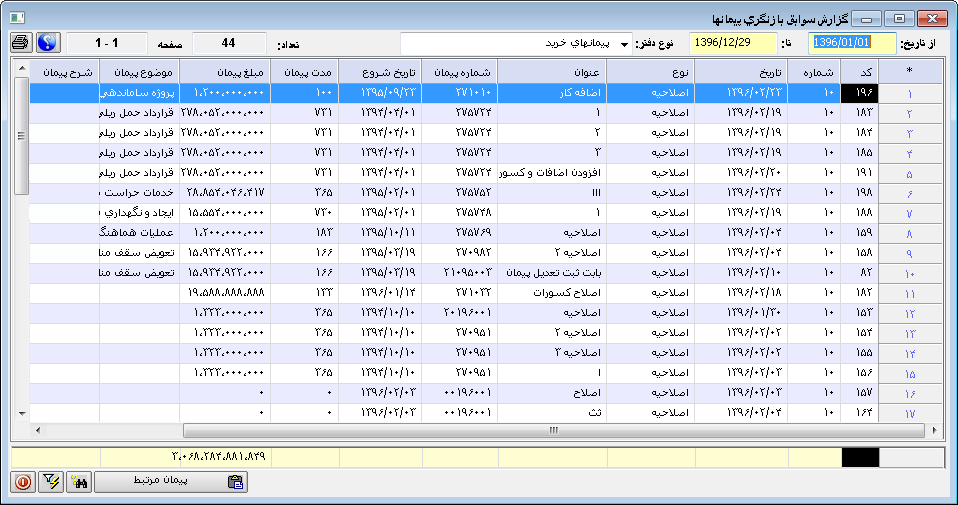Select the duration cell "۱۸۳"
Screen dimensions: 958x505
tap(305, 233)
